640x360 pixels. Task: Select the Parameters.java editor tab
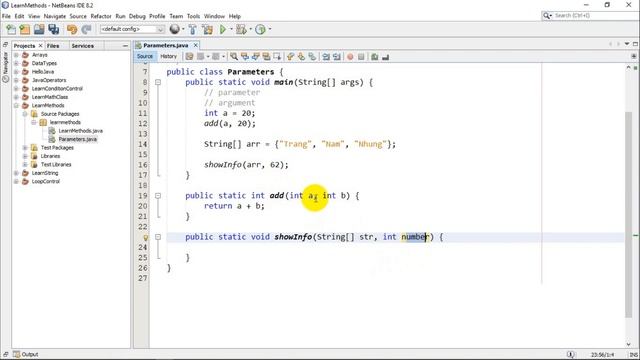tap(165, 45)
